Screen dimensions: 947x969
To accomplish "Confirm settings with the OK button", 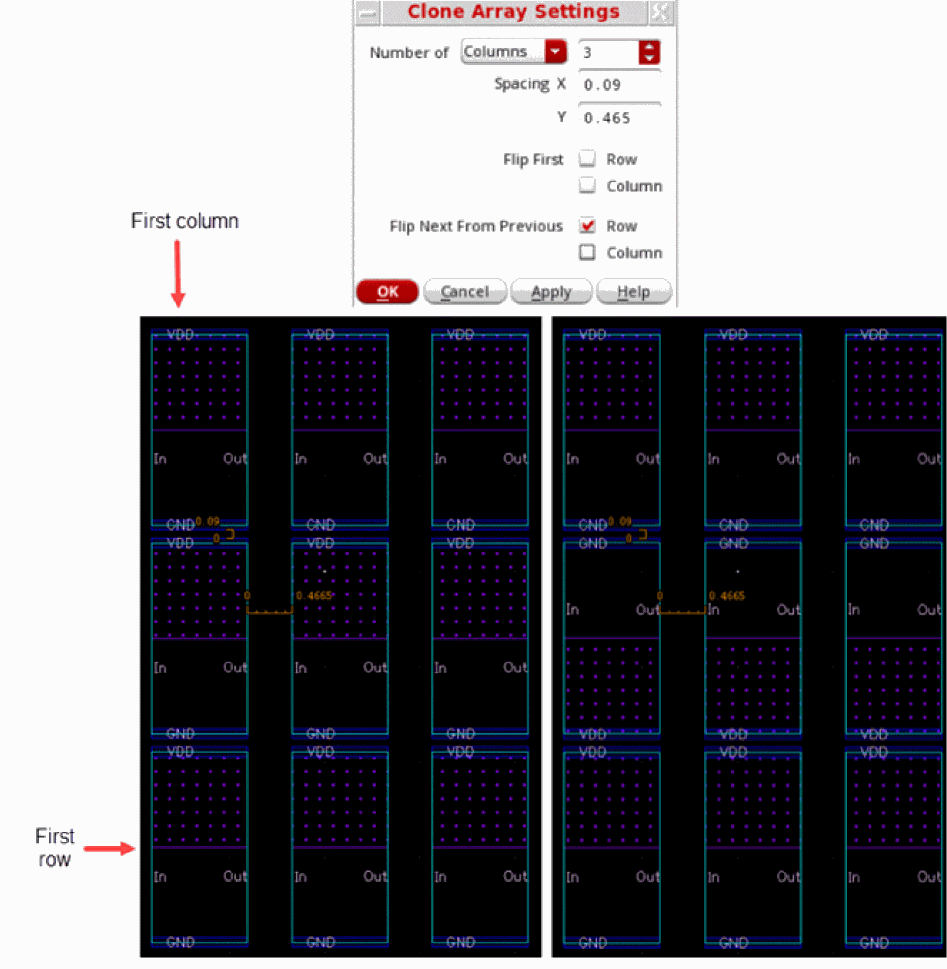I will [x=388, y=292].
